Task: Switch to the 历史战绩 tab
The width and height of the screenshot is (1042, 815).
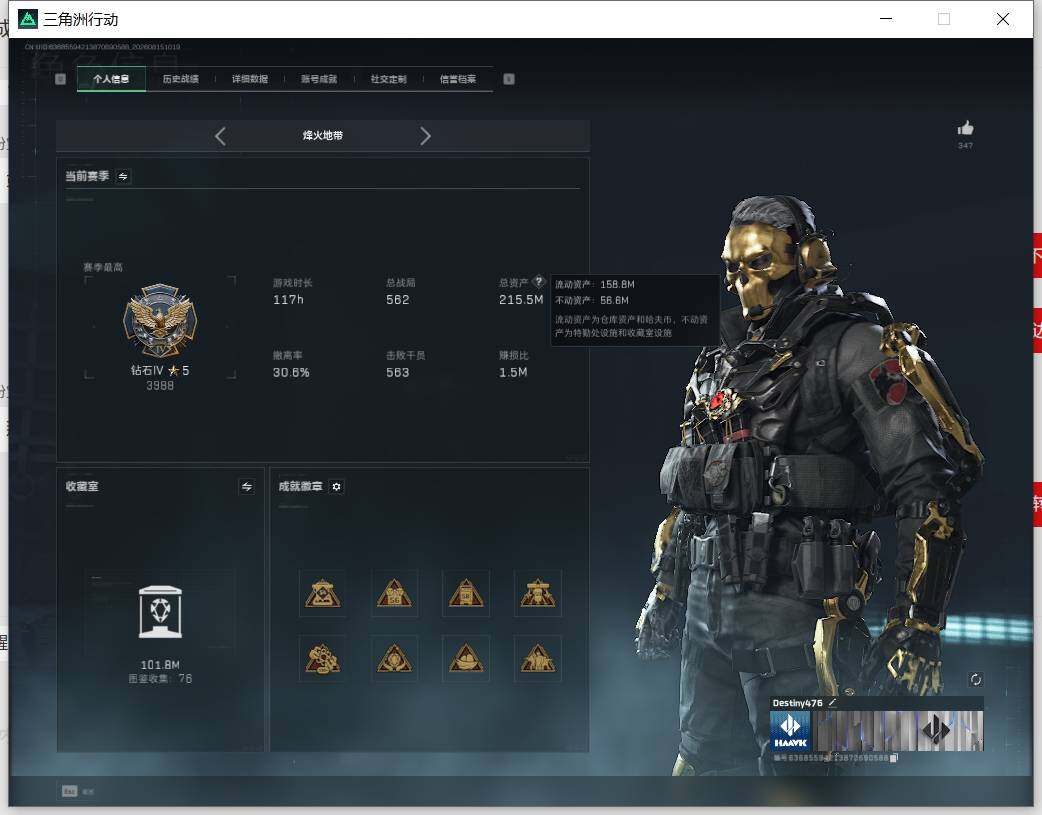Action: point(181,79)
